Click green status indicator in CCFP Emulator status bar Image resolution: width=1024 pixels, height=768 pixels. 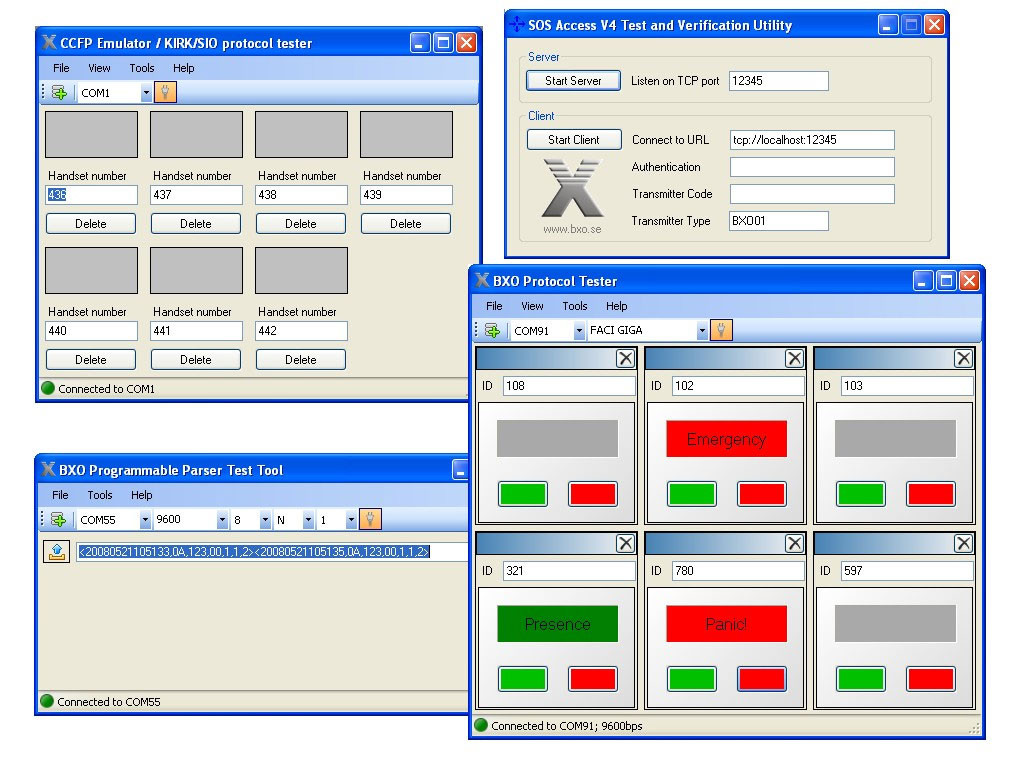point(48,388)
